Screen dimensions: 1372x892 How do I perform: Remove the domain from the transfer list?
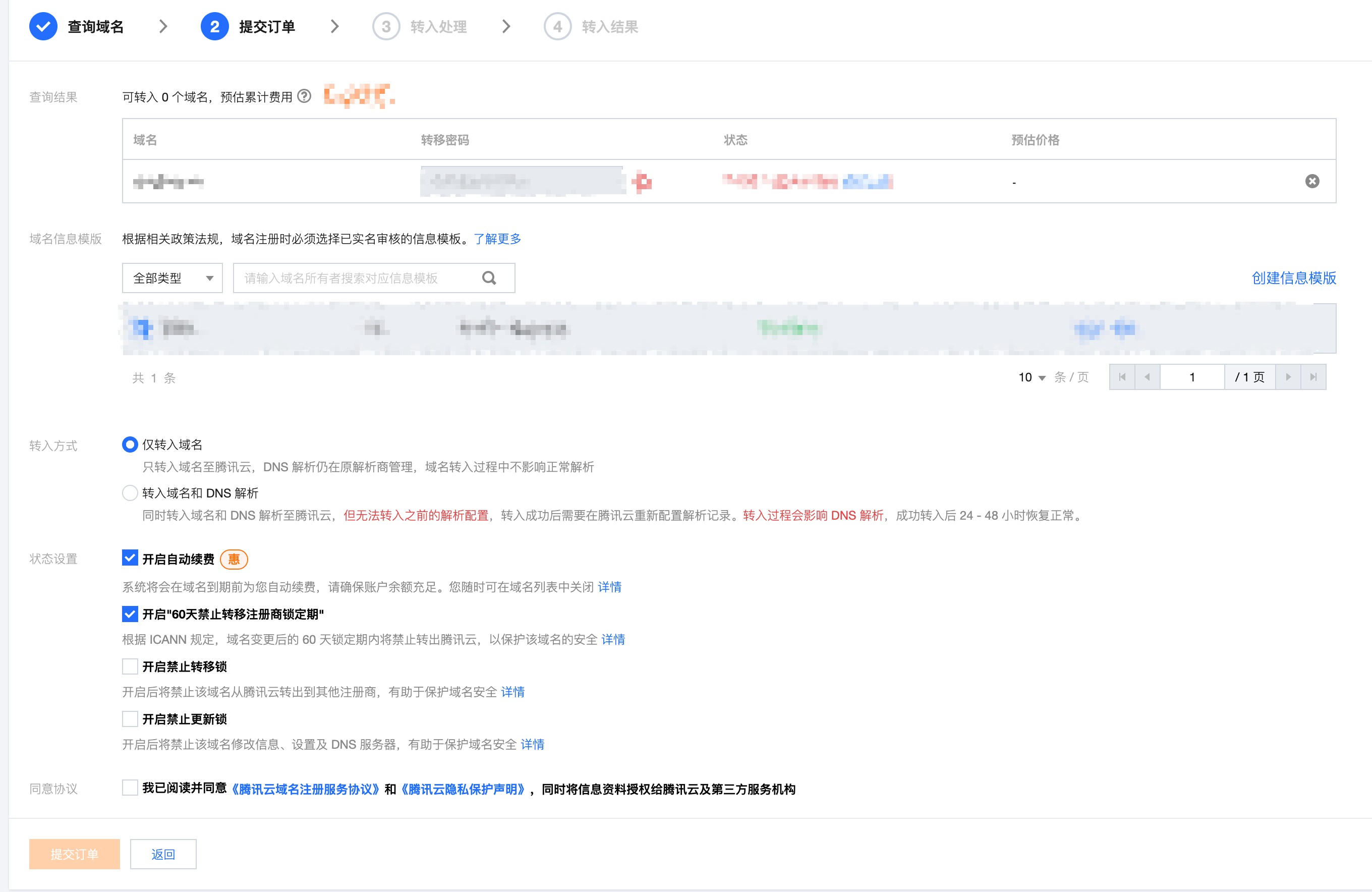pyautogui.click(x=1312, y=181)
